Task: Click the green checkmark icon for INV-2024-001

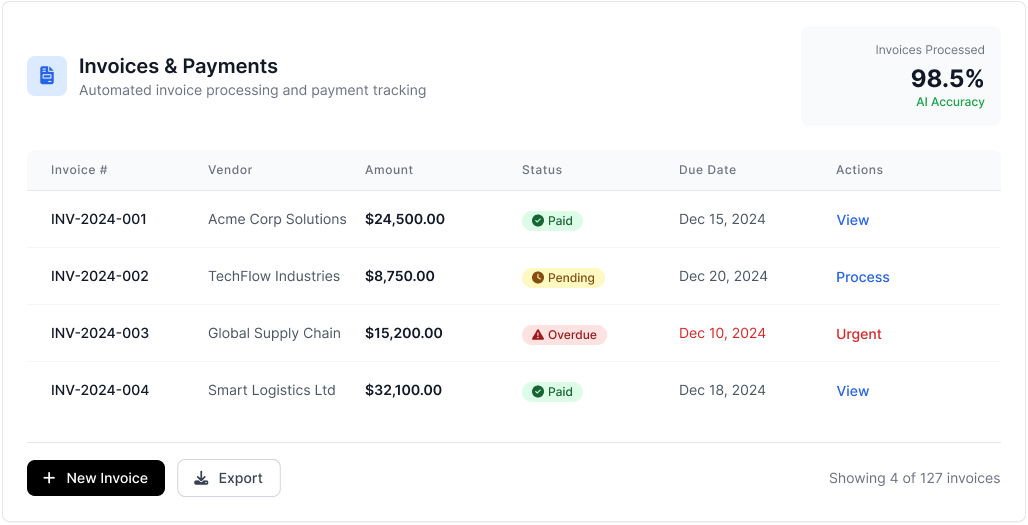Action: click(538, 221)
